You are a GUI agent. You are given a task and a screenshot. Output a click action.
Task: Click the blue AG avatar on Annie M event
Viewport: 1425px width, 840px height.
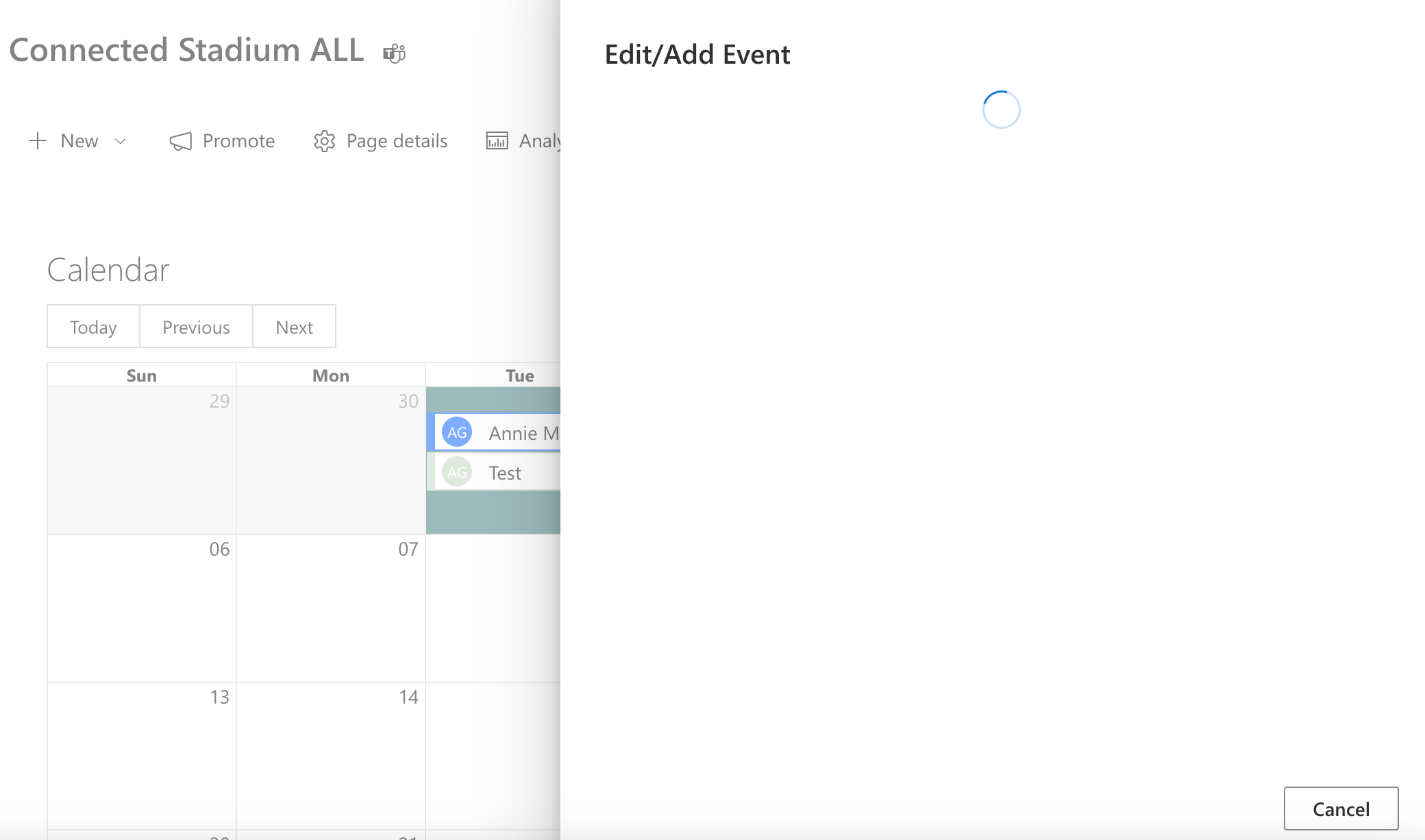pos(457,432)
